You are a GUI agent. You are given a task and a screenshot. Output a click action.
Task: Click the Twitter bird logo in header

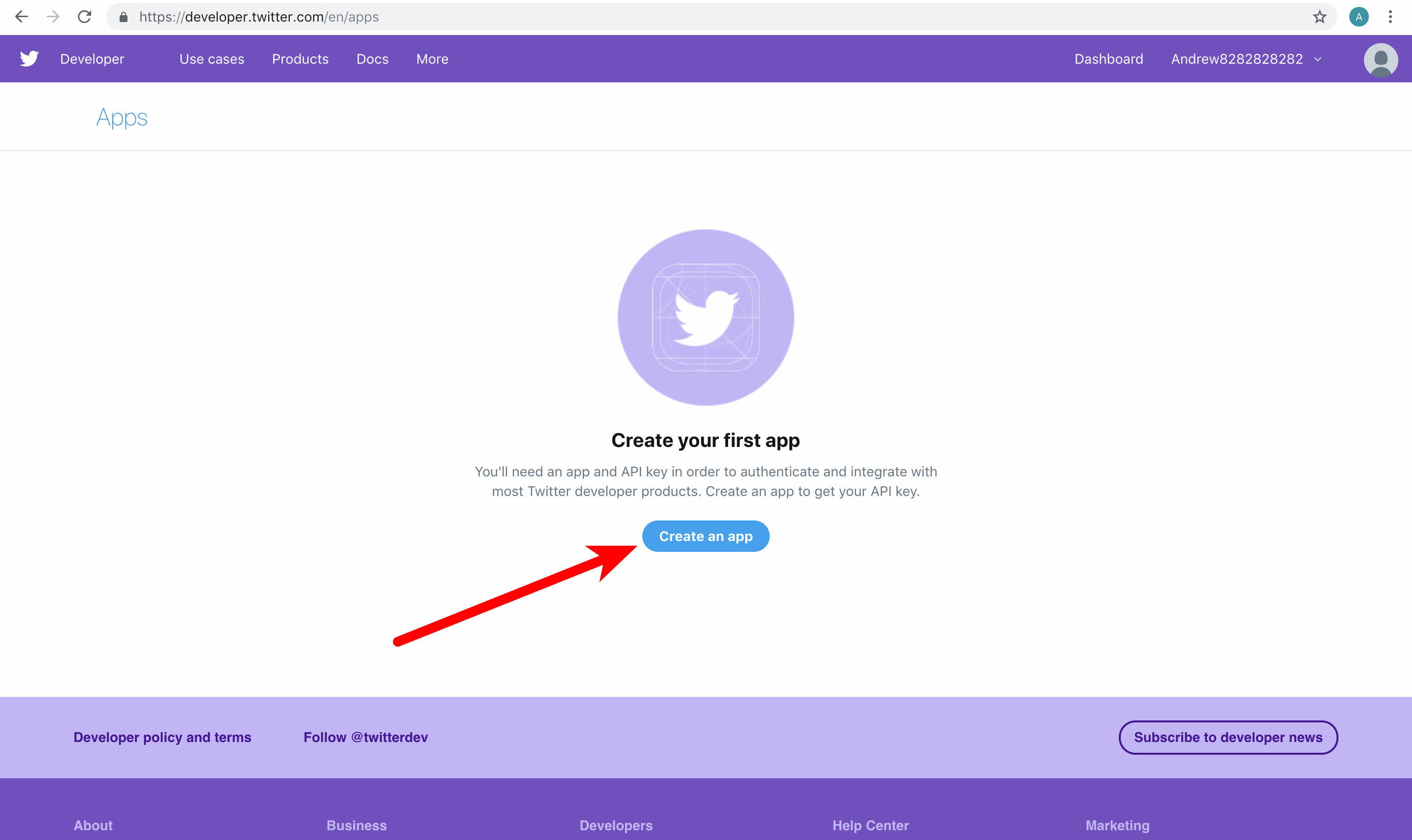tap(29, 59)
